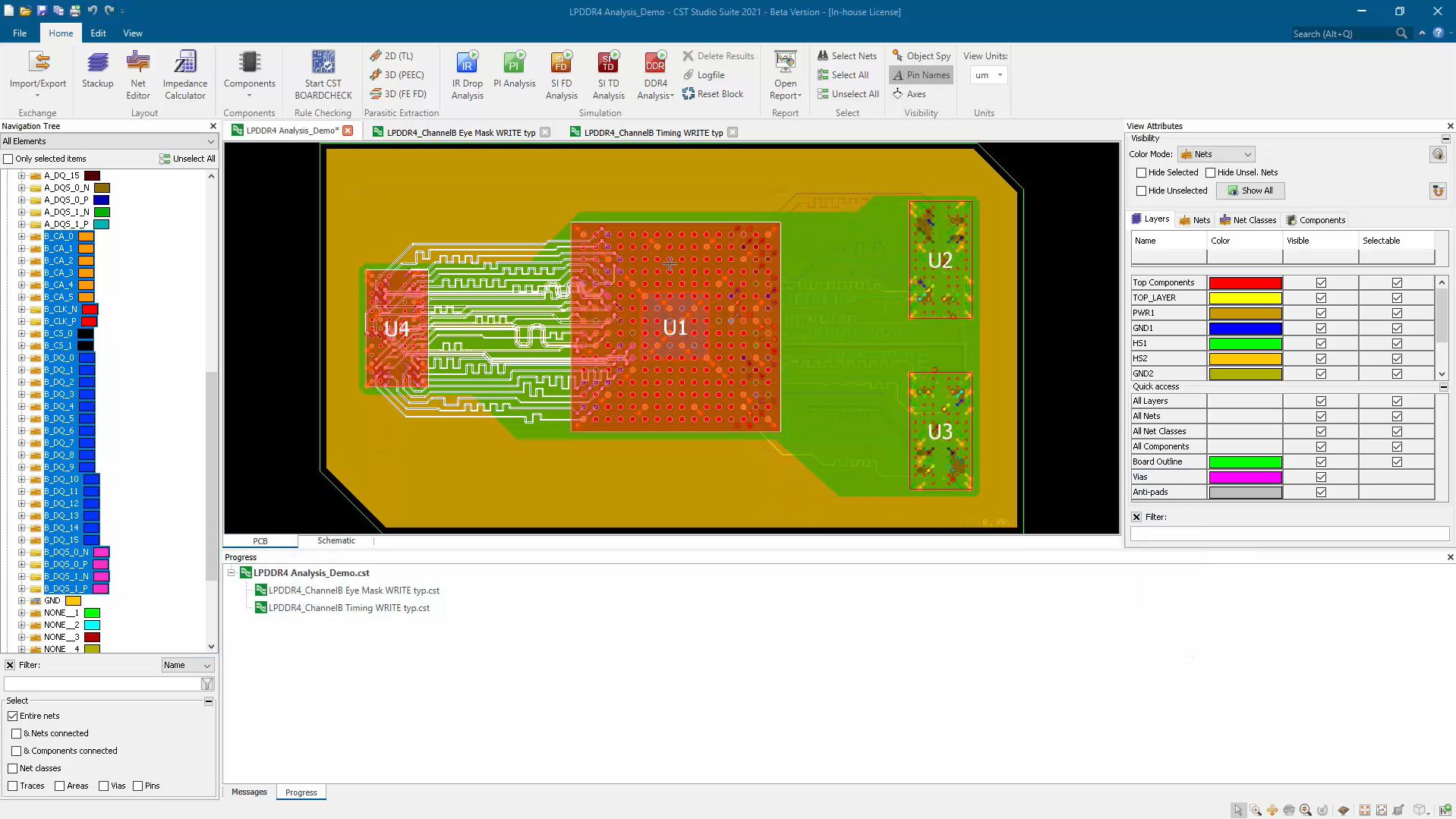Click the Object Spy tool
This screenshot has height=819, width=1456.
921,55
